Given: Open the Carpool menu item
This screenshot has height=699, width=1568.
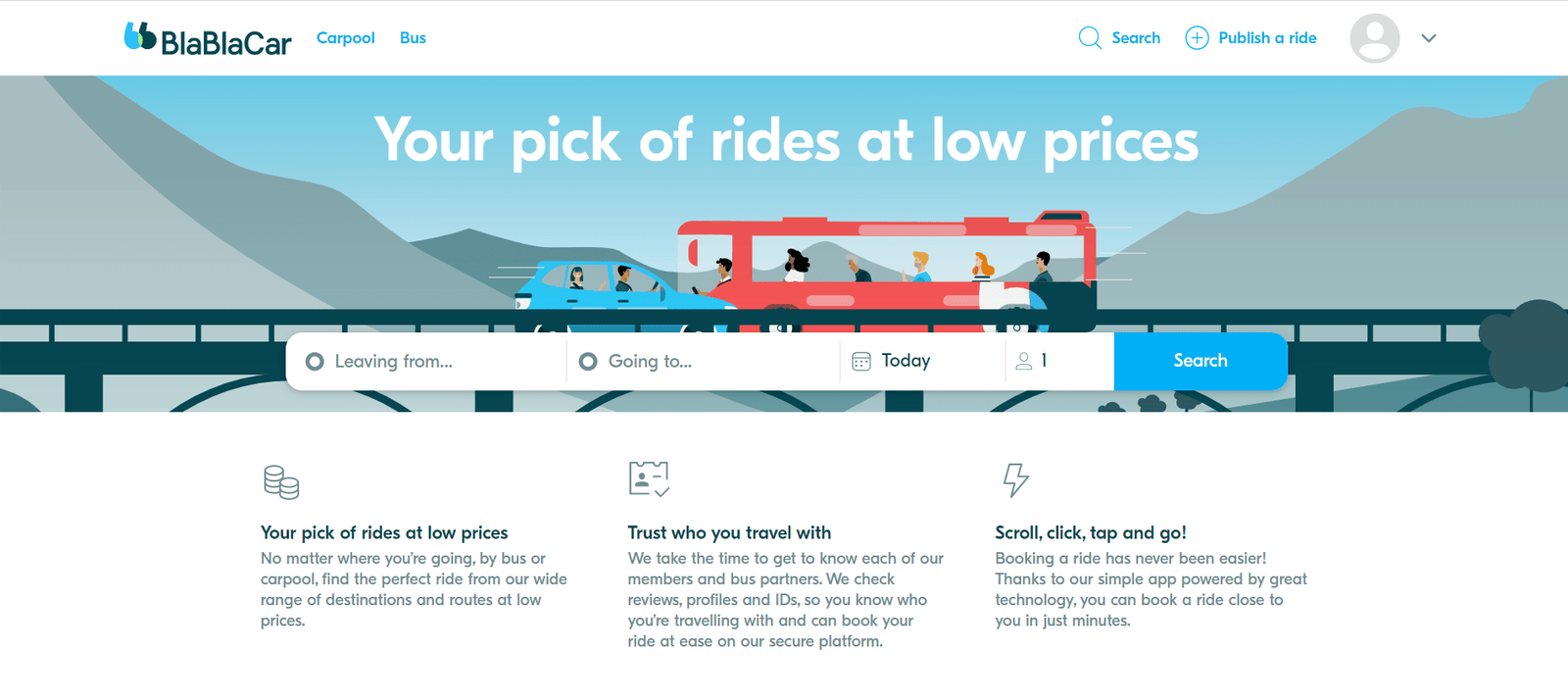Looking at the screenshot, I should pos(345,38).
